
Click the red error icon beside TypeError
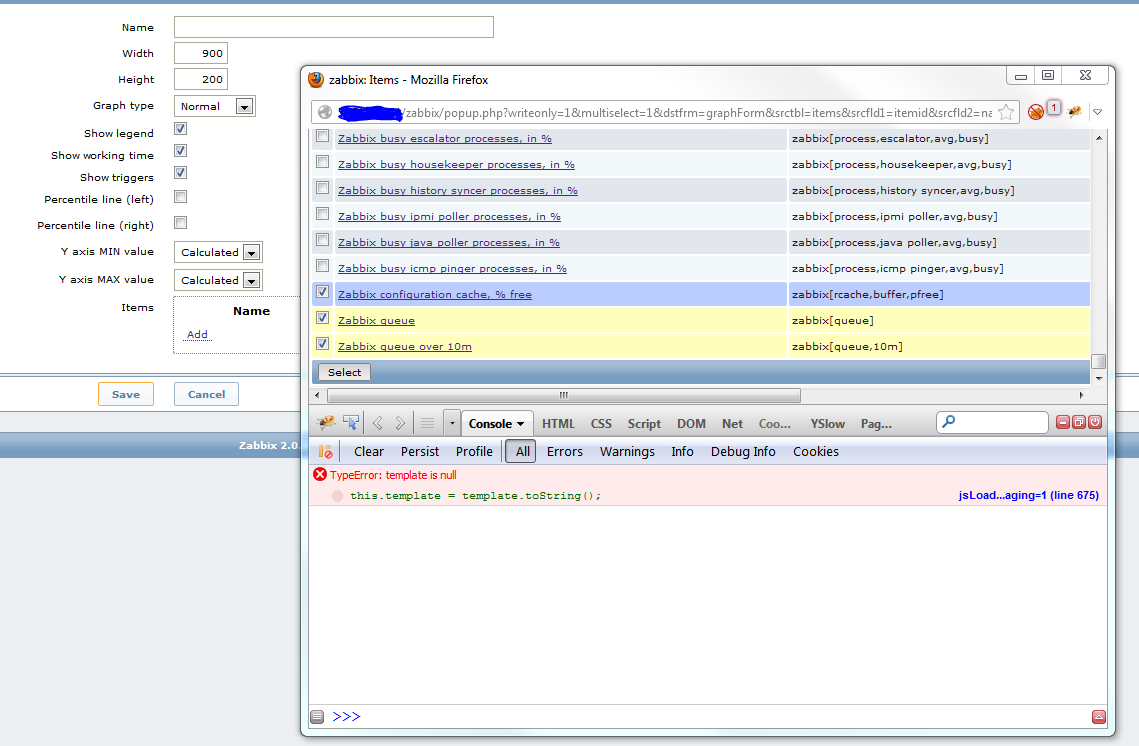pos(320,474)
